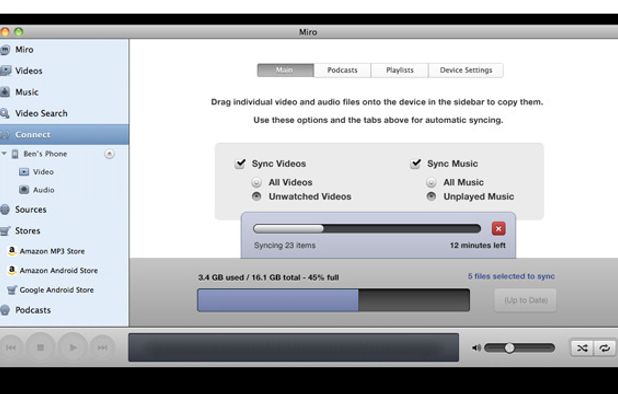Click the 'Syncing 23 items' status text
The image size is (618, 394).
pyautogui.click(x=285, y=245)
